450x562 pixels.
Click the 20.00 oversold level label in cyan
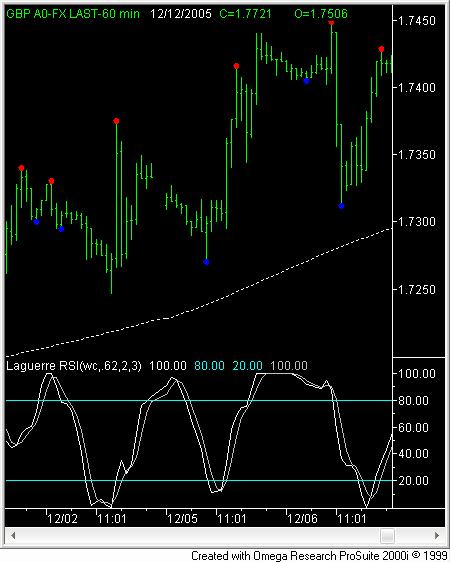tap(248, 366)
